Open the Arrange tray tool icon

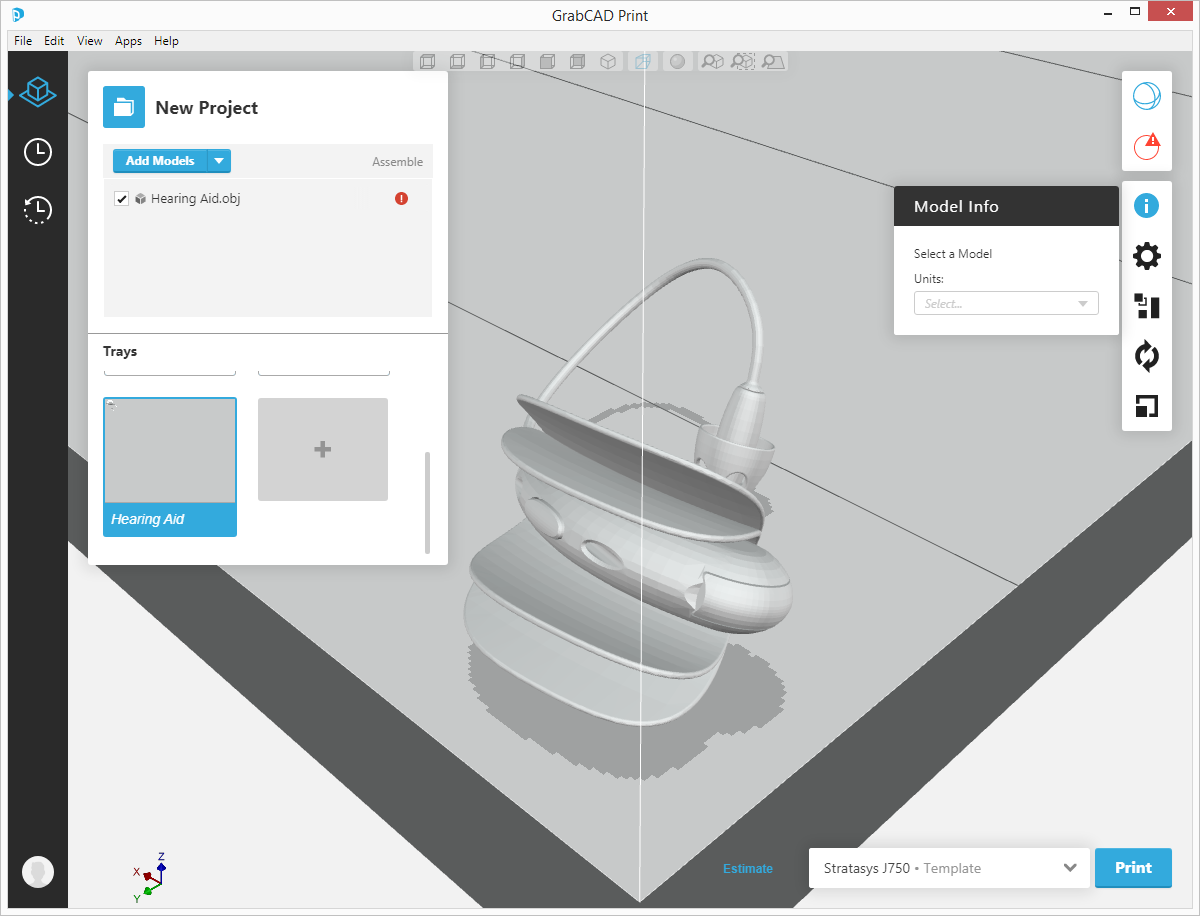(1146, 306)
